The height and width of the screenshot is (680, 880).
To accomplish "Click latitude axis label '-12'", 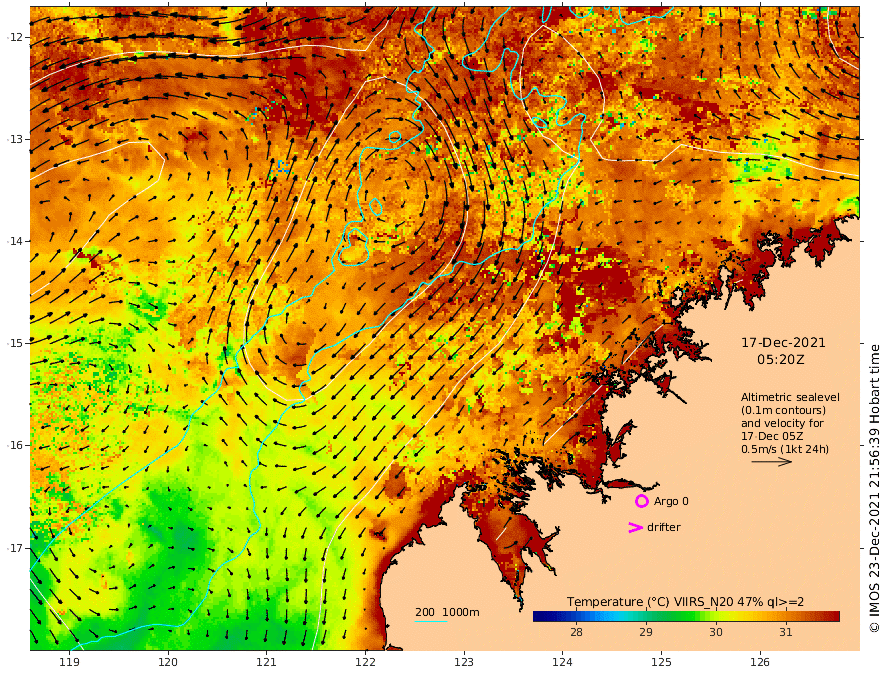I will (x=15, y=37).
